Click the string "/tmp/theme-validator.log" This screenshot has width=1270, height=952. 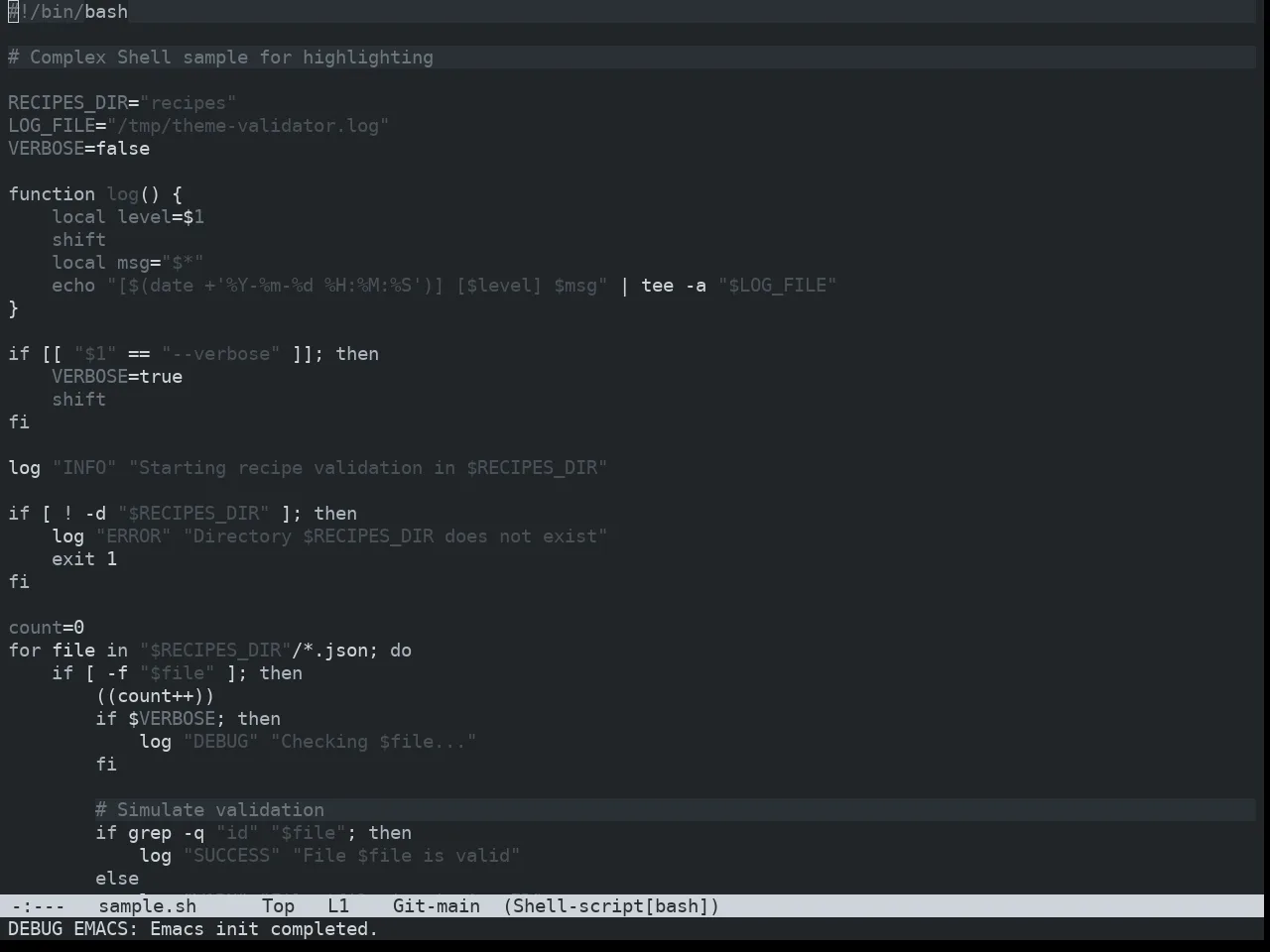248,126
